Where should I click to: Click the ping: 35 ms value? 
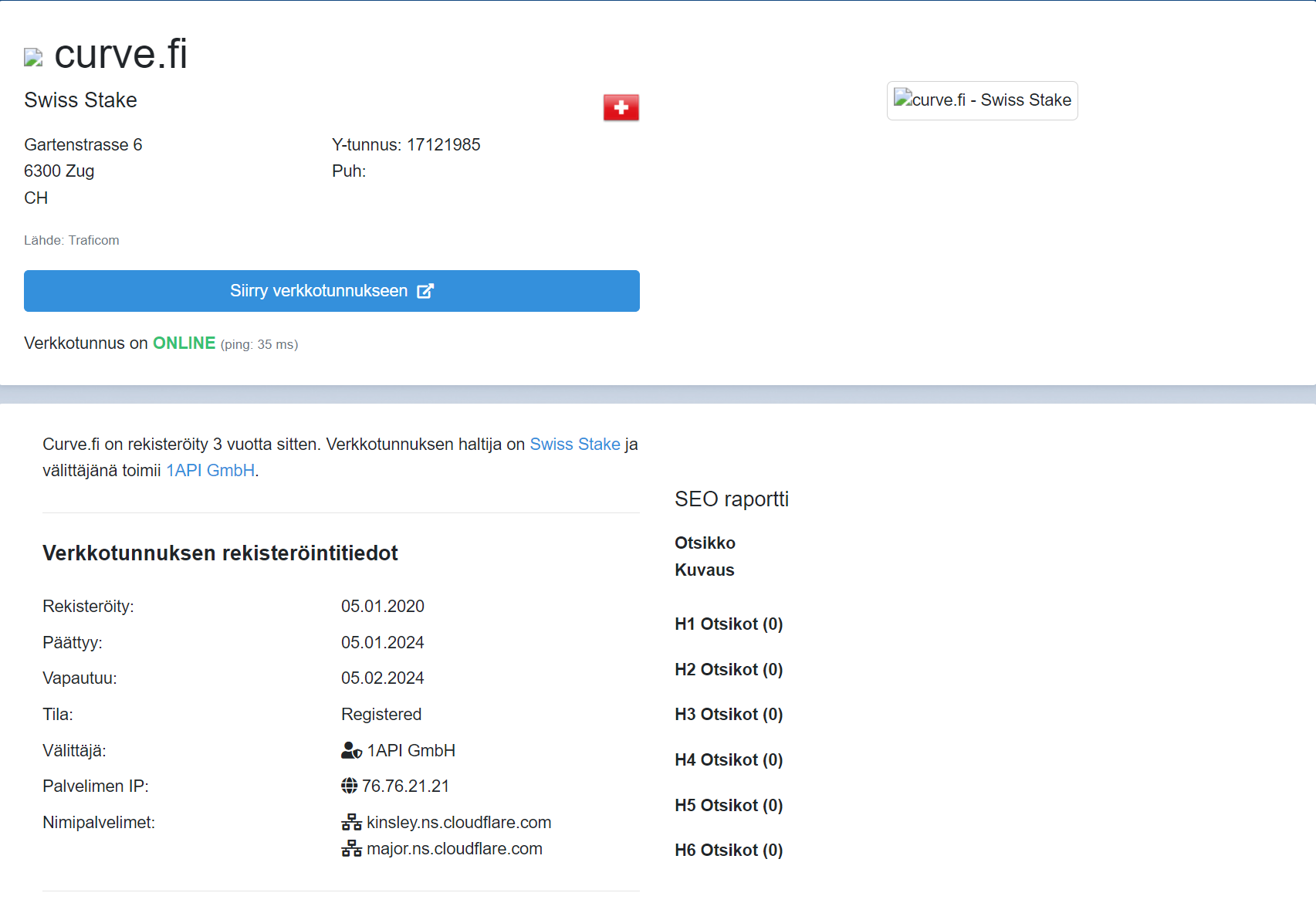coord(259,344)
